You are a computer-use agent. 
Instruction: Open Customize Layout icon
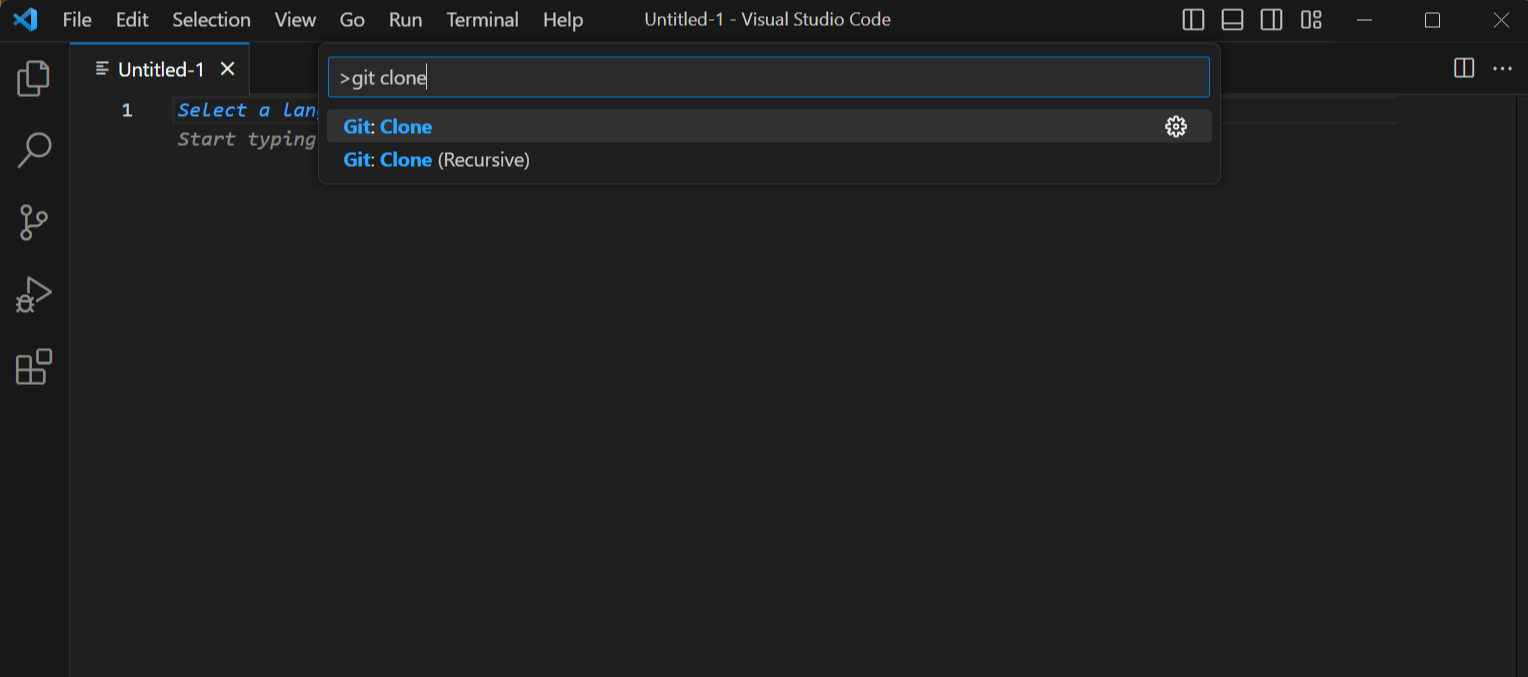click(x=1311, y=20)
